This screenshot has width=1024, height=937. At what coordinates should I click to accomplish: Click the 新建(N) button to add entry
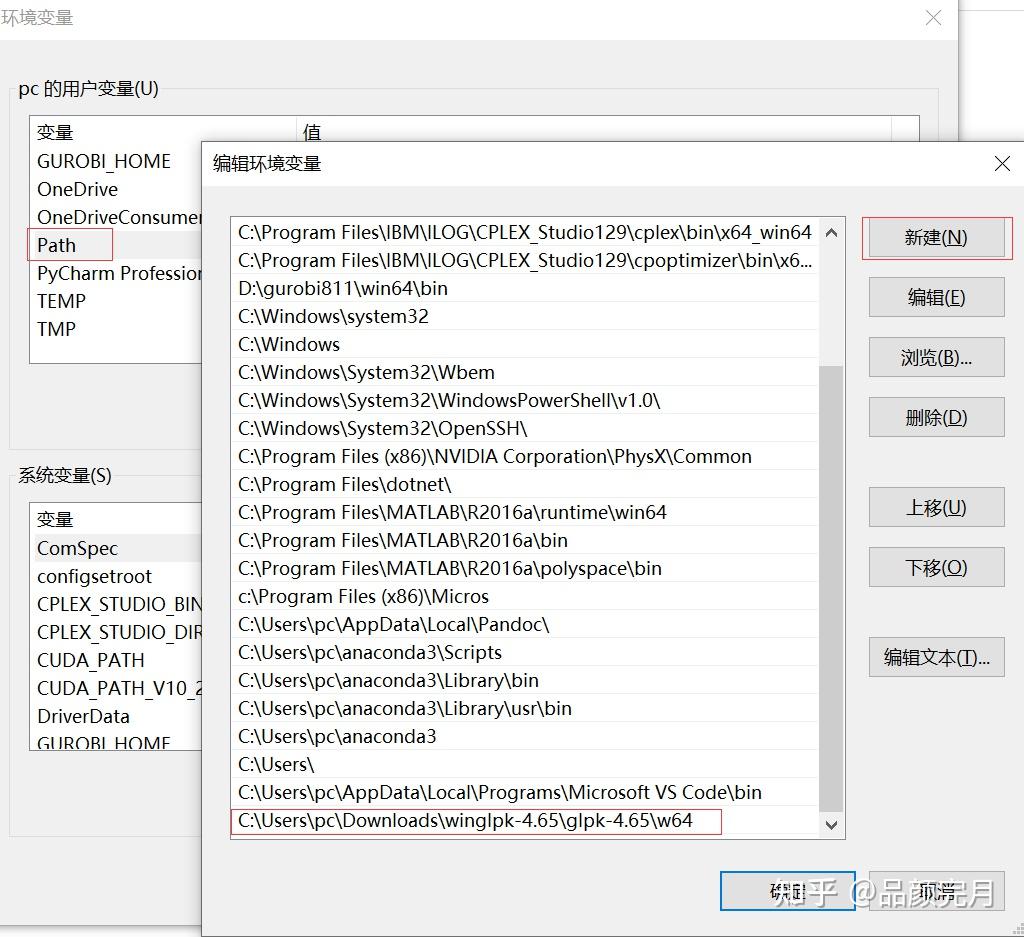click(x=936, y=238)
